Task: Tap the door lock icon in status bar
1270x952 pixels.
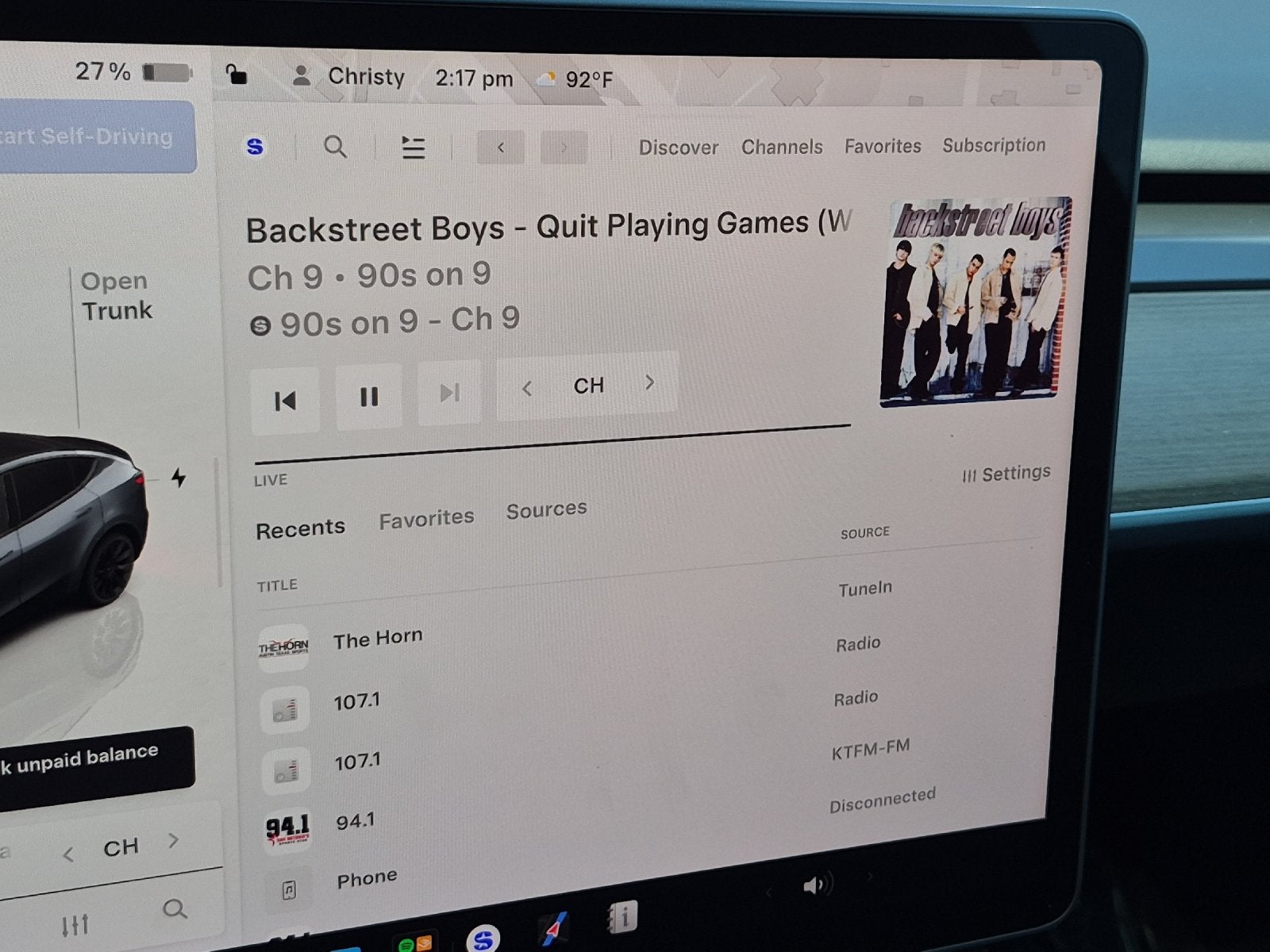Action: click(236, 75)
